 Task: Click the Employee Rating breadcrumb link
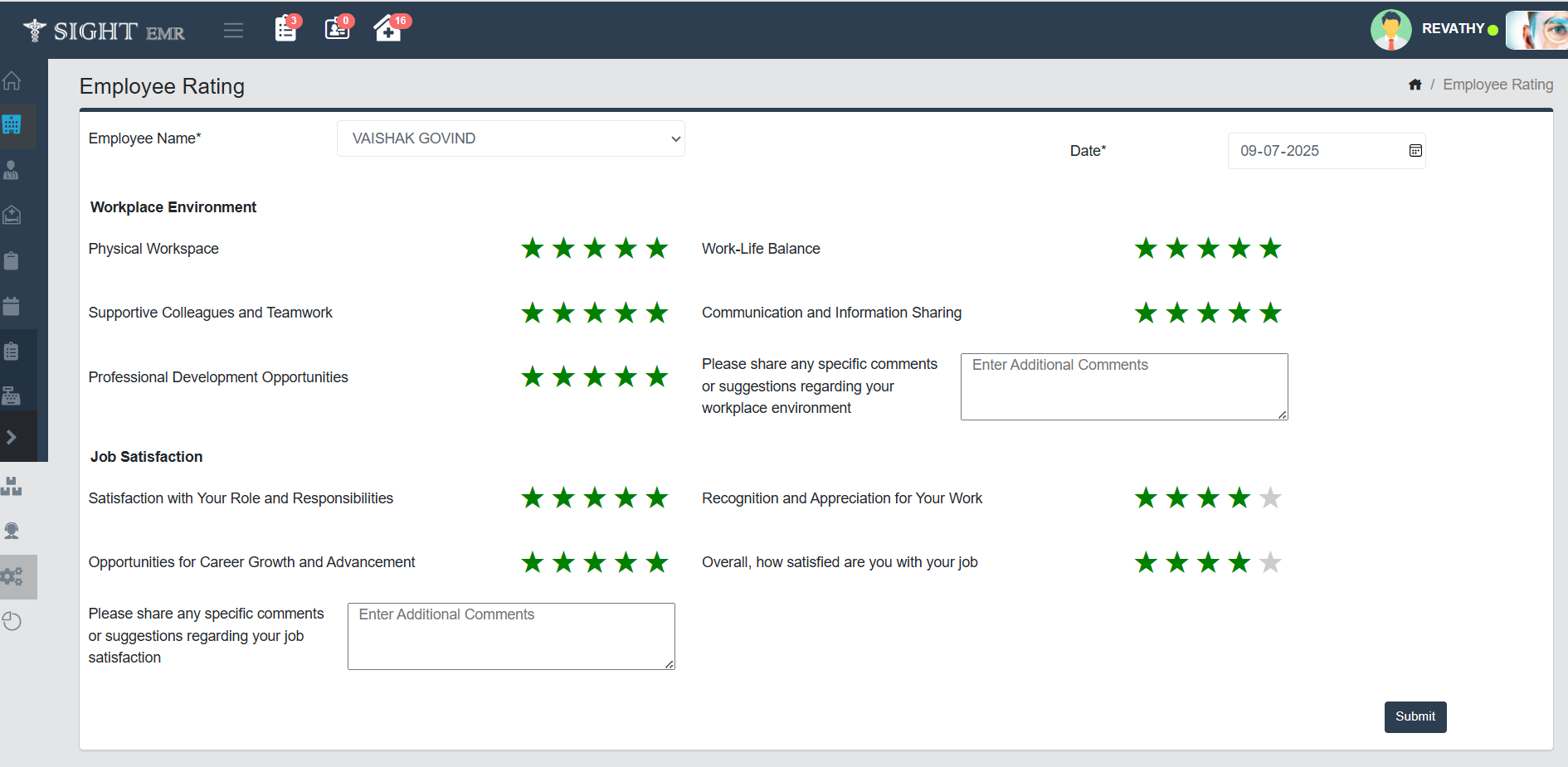(1497, 85)
